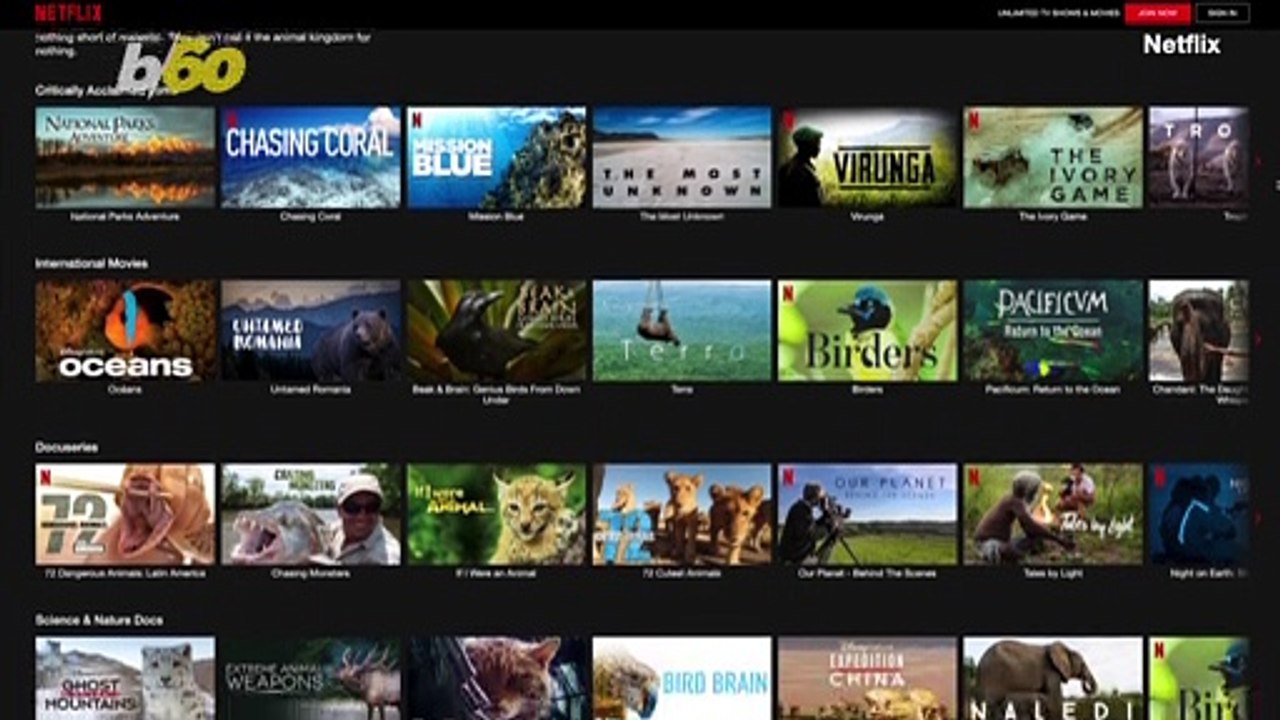Viewport: 1280px width, 720px height.
Task: Open the Mission Blue thumbnail
Action: pyautogui.click(x=496, y=157)
